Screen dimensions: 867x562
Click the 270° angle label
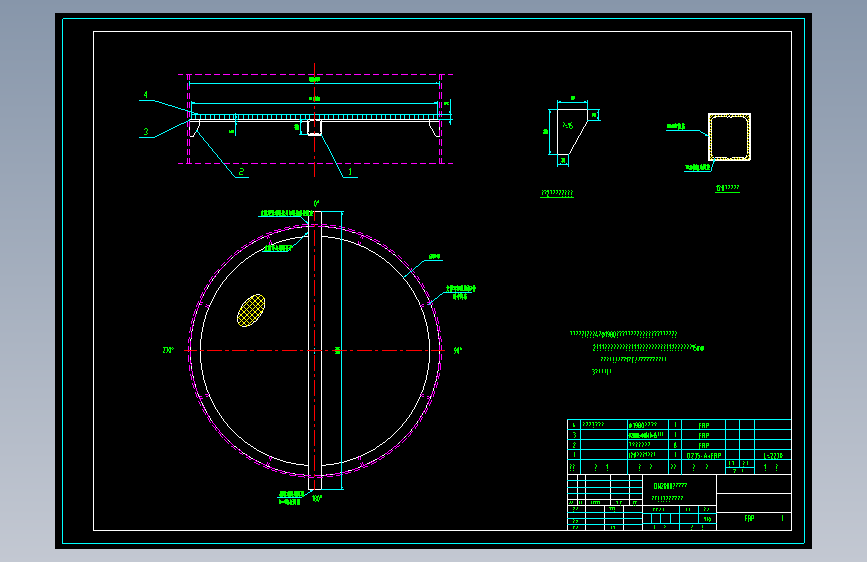169,350
